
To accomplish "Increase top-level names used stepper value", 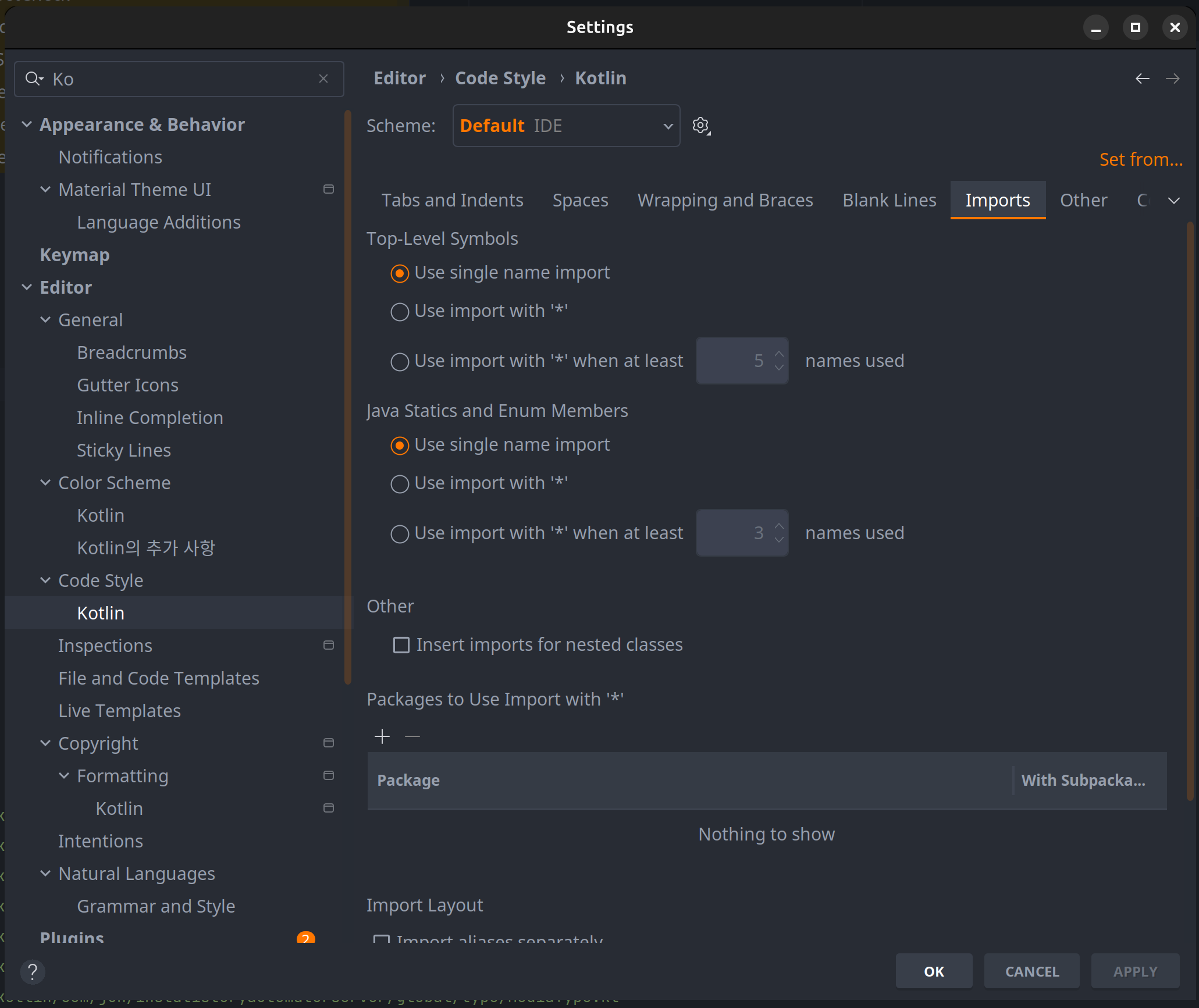I will pyautogui.click(x=779, y=353).
